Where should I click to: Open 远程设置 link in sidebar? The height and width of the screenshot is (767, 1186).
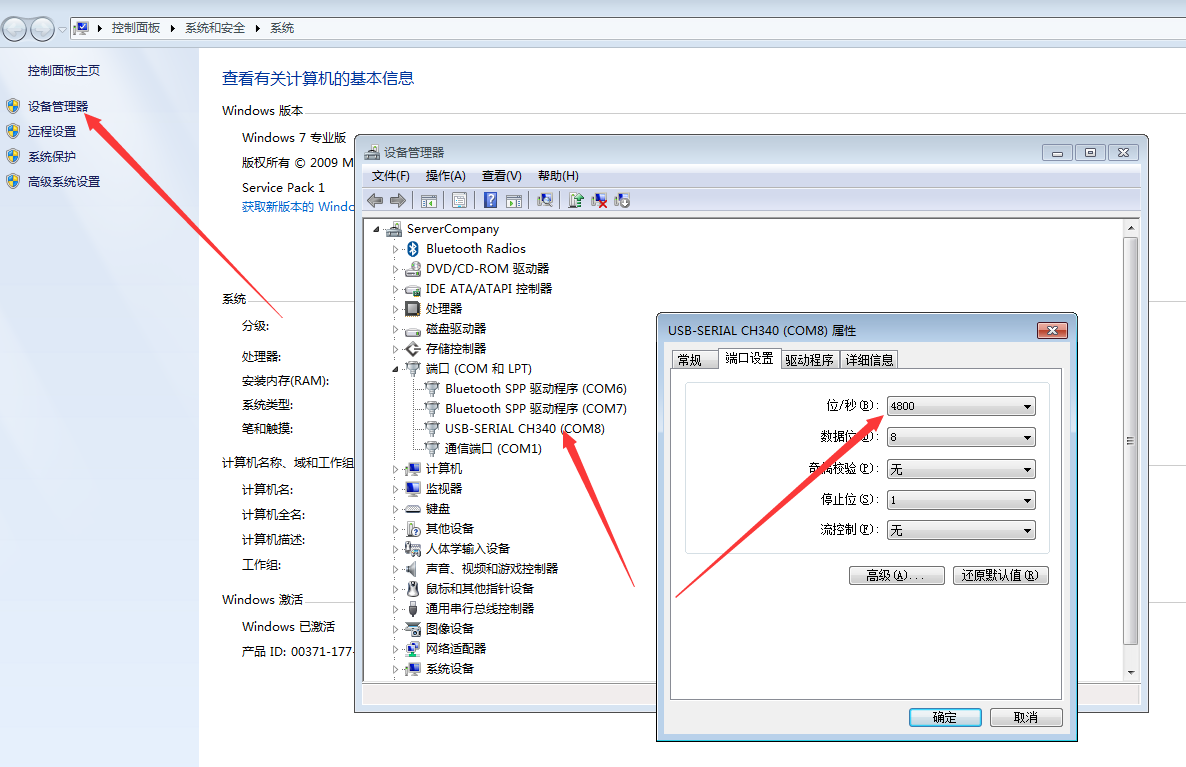tap(52, 132)
